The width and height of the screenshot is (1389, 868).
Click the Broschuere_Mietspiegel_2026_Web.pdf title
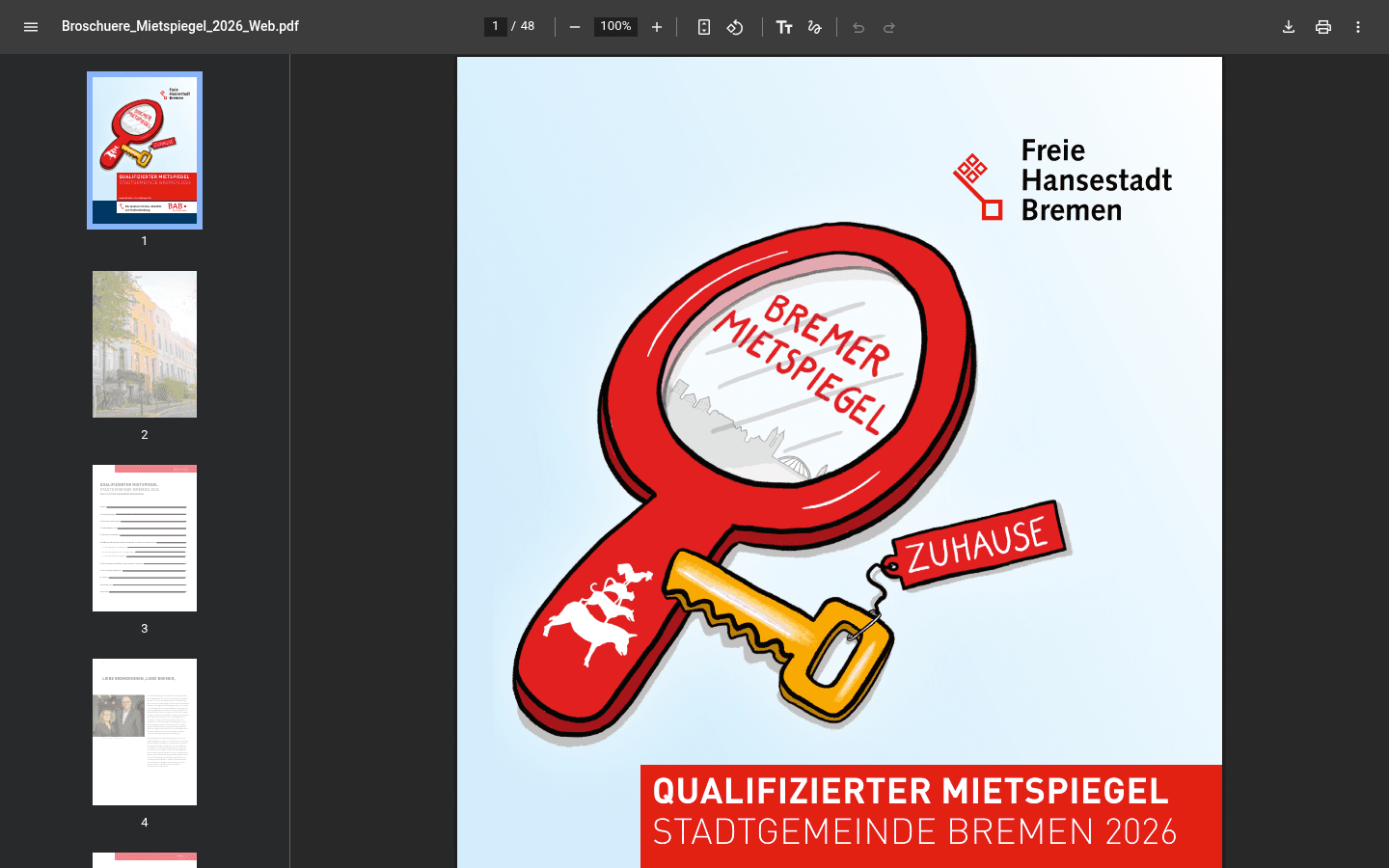(180, 26)
